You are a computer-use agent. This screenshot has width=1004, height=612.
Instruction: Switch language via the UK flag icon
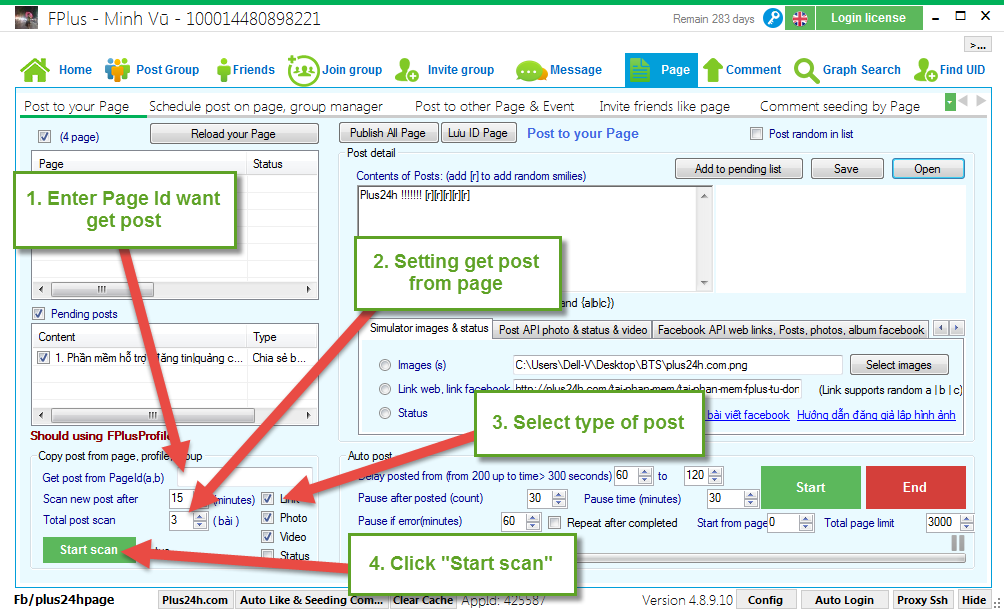point(800,19)
